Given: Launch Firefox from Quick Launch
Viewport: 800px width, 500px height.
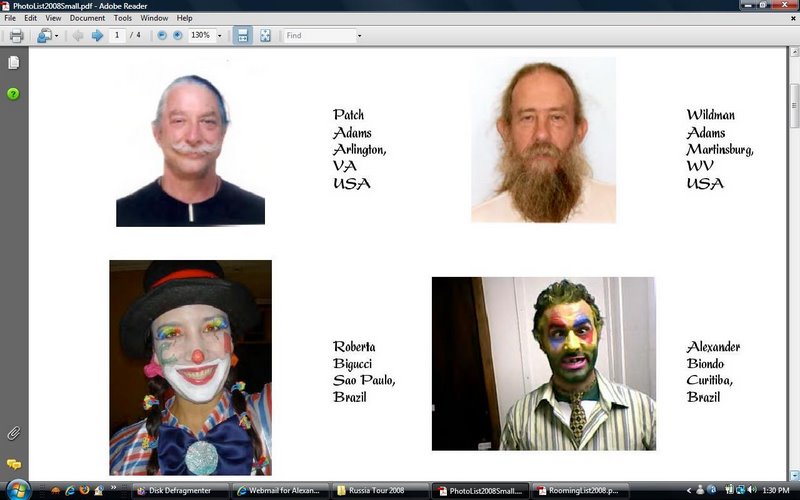Looking at the screenshot, I should pyautogui.click(x=84, y=491).
